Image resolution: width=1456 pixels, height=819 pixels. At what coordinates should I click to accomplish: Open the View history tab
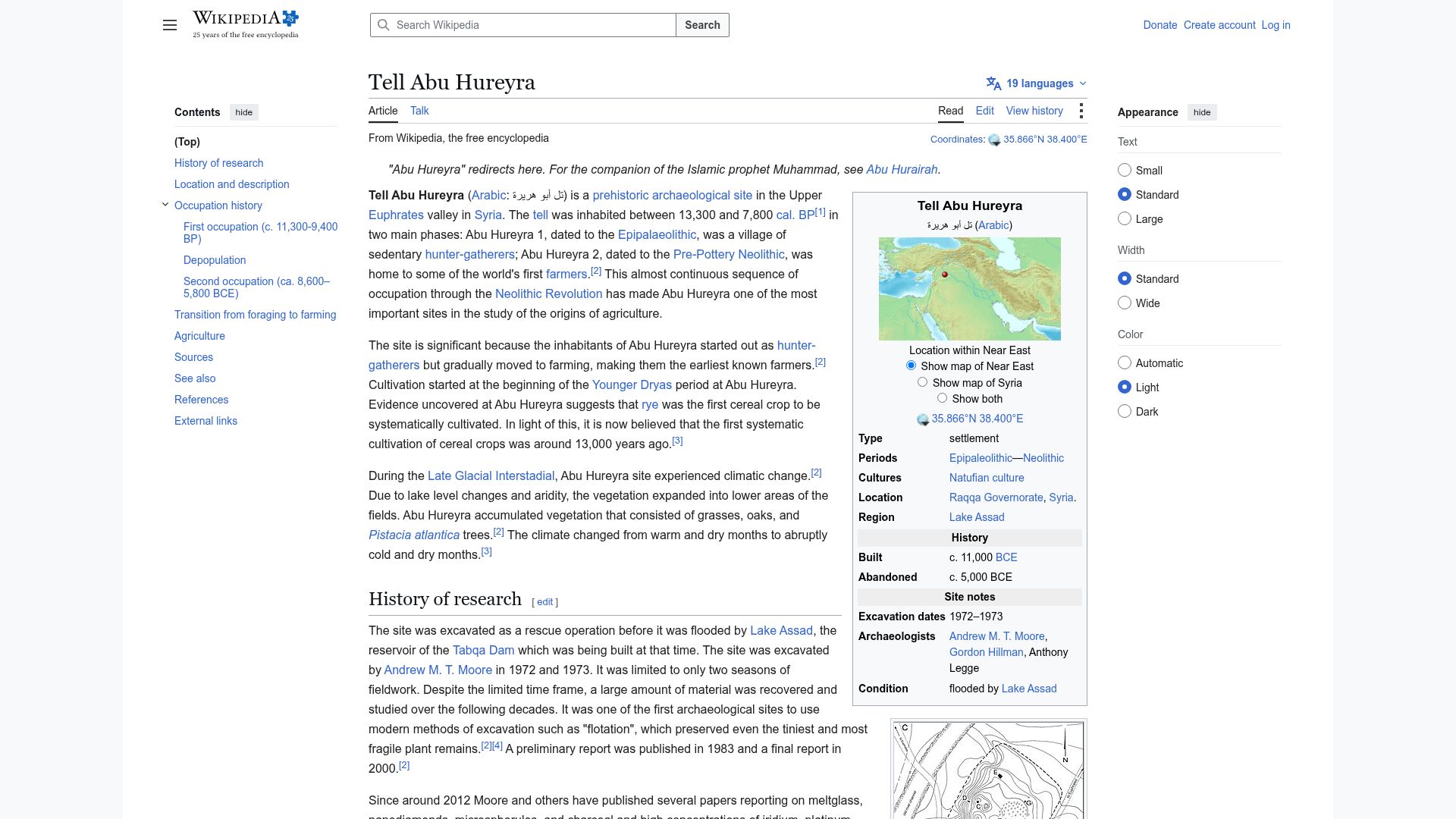1034,111
